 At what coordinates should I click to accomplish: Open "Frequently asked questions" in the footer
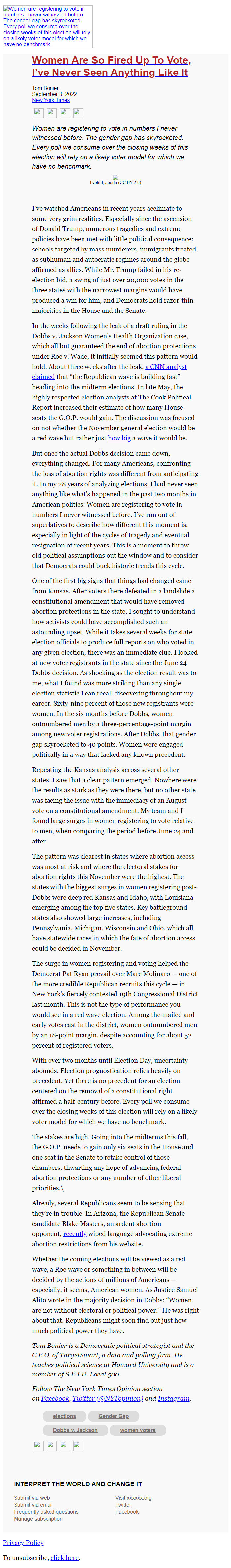click(46, 1511)
